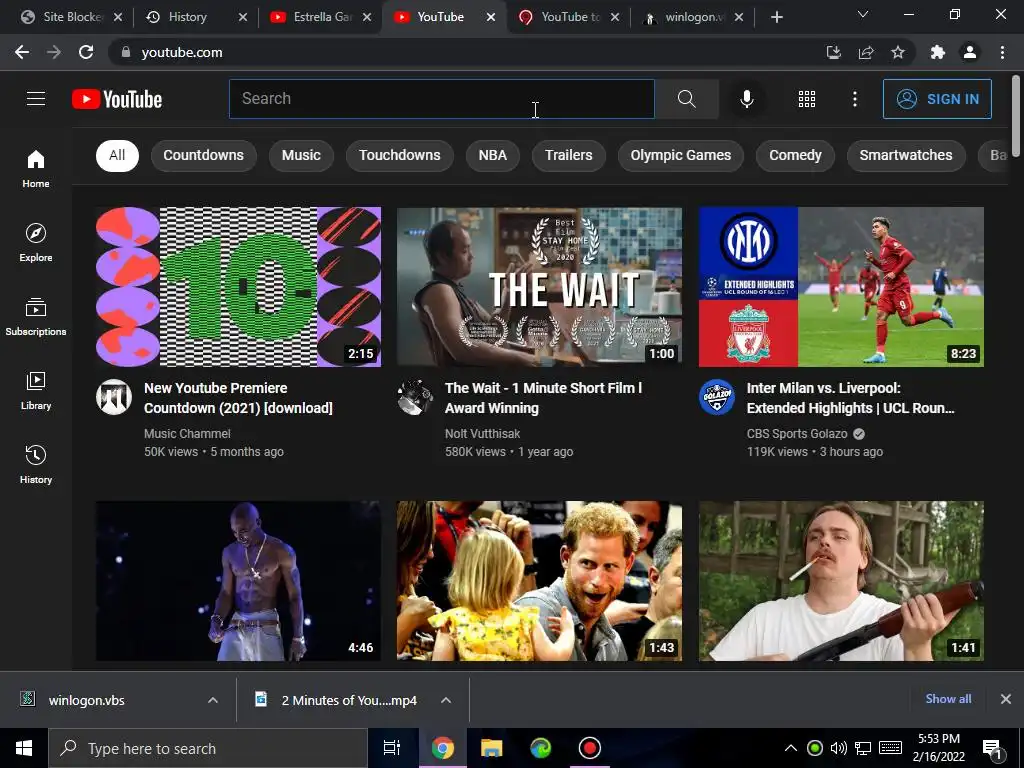This screenshot has height=768, width=1024.
Task: Open the 1:43 toddler video thumbnail
Action: tap(539, 581)
